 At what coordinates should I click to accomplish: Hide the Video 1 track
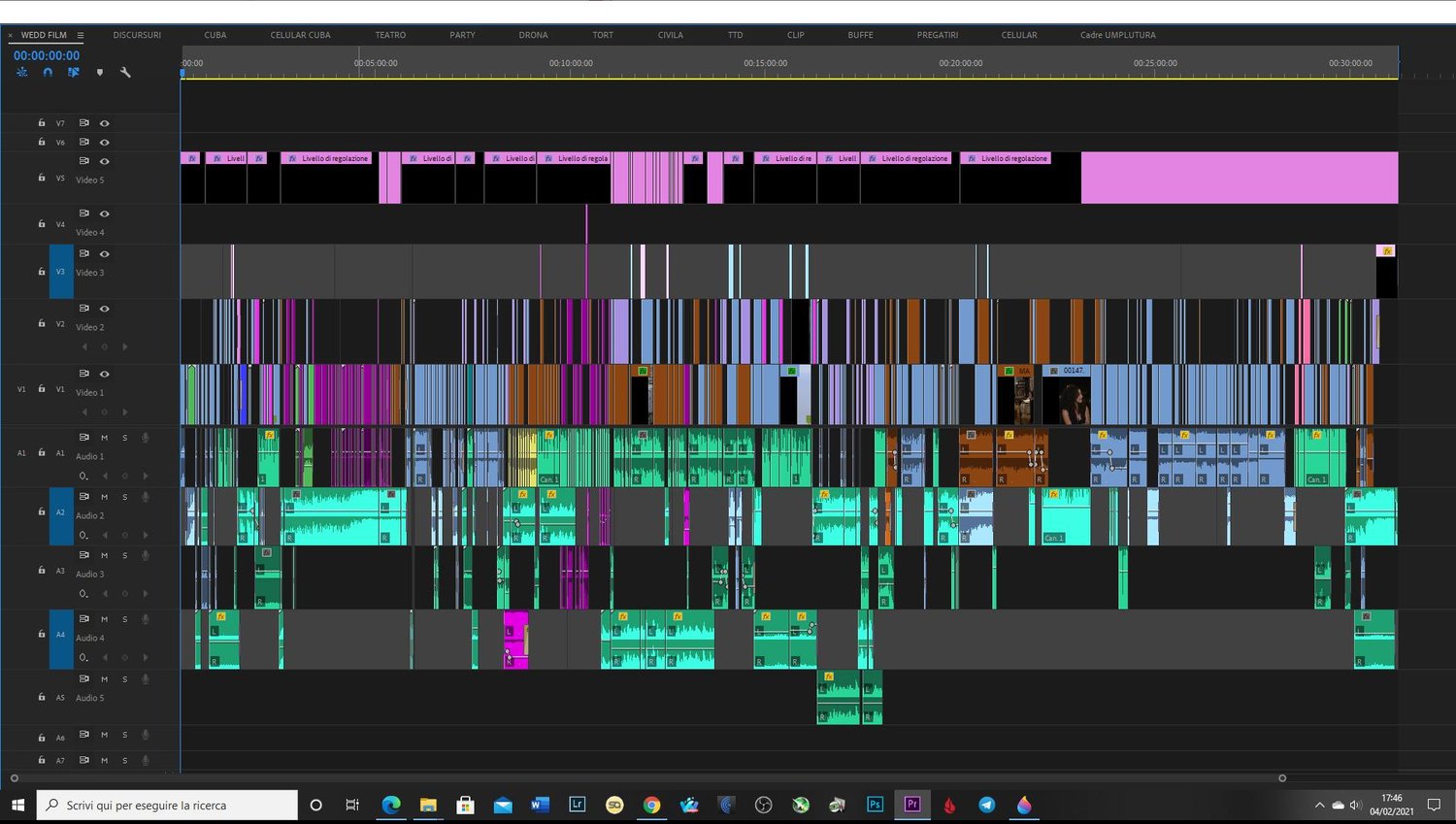point(105,374)
